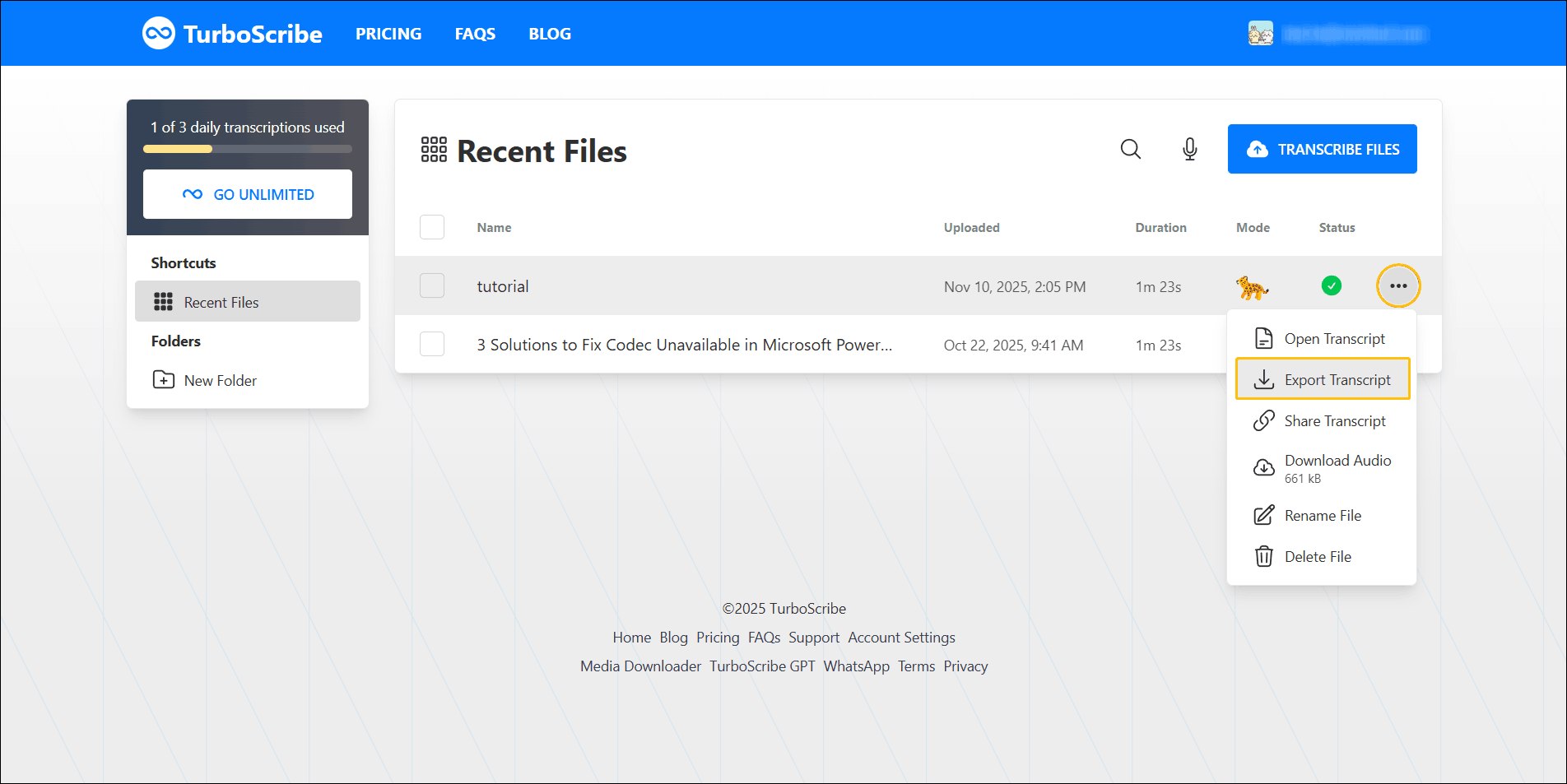This screenshot has width=1567, height=784.
Task: Check the checkbox for the Codec Unavailable file
Action: click(x=431, y=344)
